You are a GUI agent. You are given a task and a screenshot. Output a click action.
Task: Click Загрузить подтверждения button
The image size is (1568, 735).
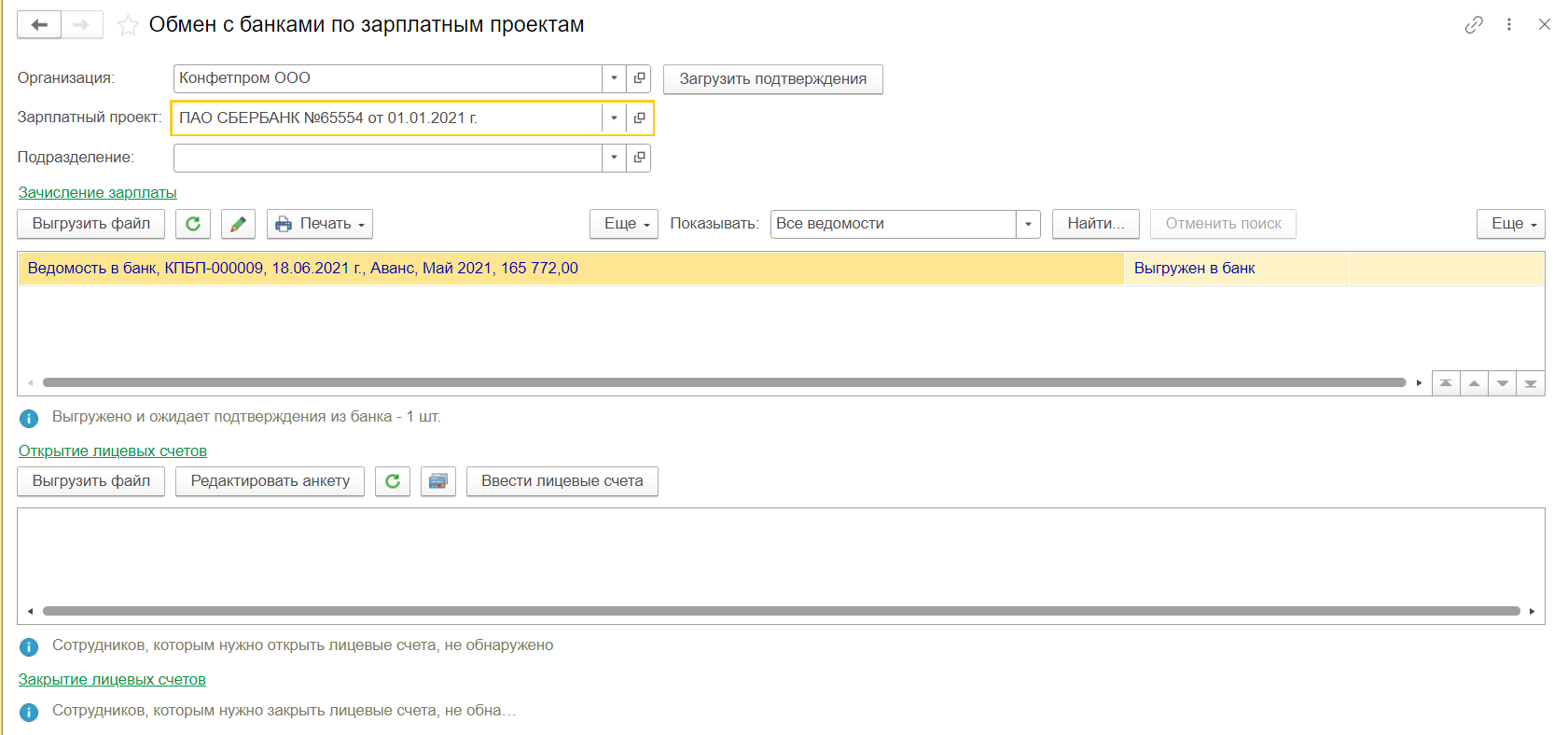tap(773, 79)
